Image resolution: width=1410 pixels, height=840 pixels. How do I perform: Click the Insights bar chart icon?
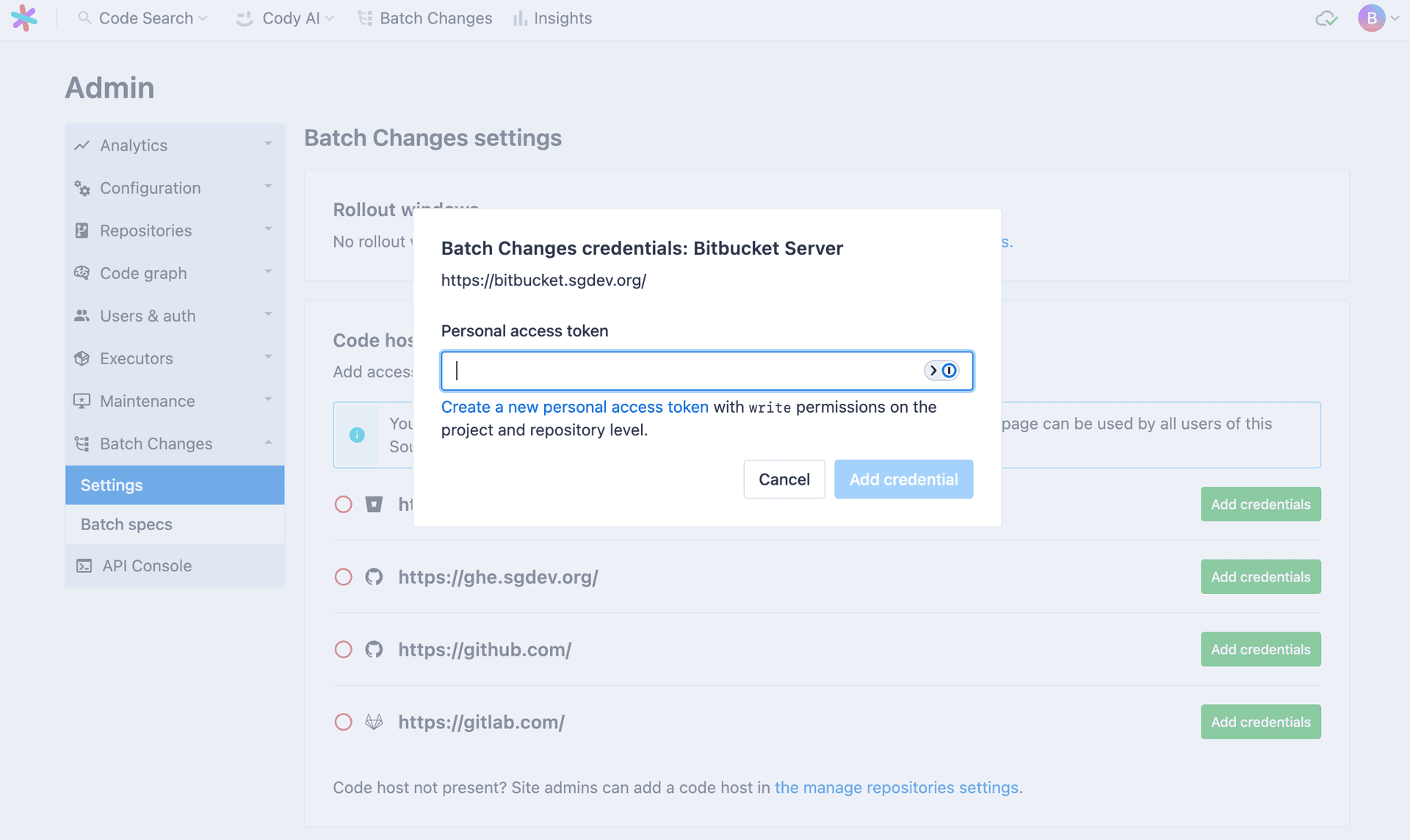[520, 18]
